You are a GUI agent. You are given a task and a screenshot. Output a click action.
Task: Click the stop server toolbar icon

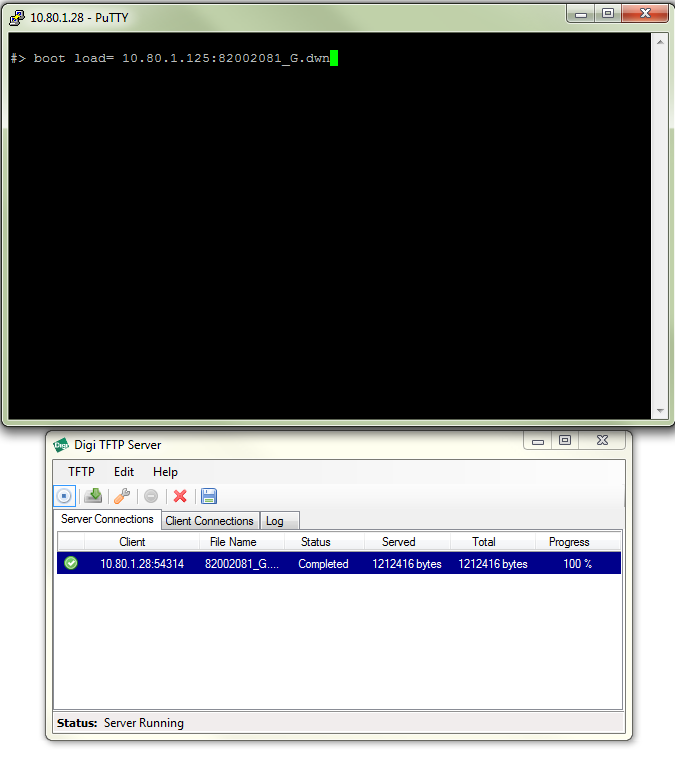64,496
